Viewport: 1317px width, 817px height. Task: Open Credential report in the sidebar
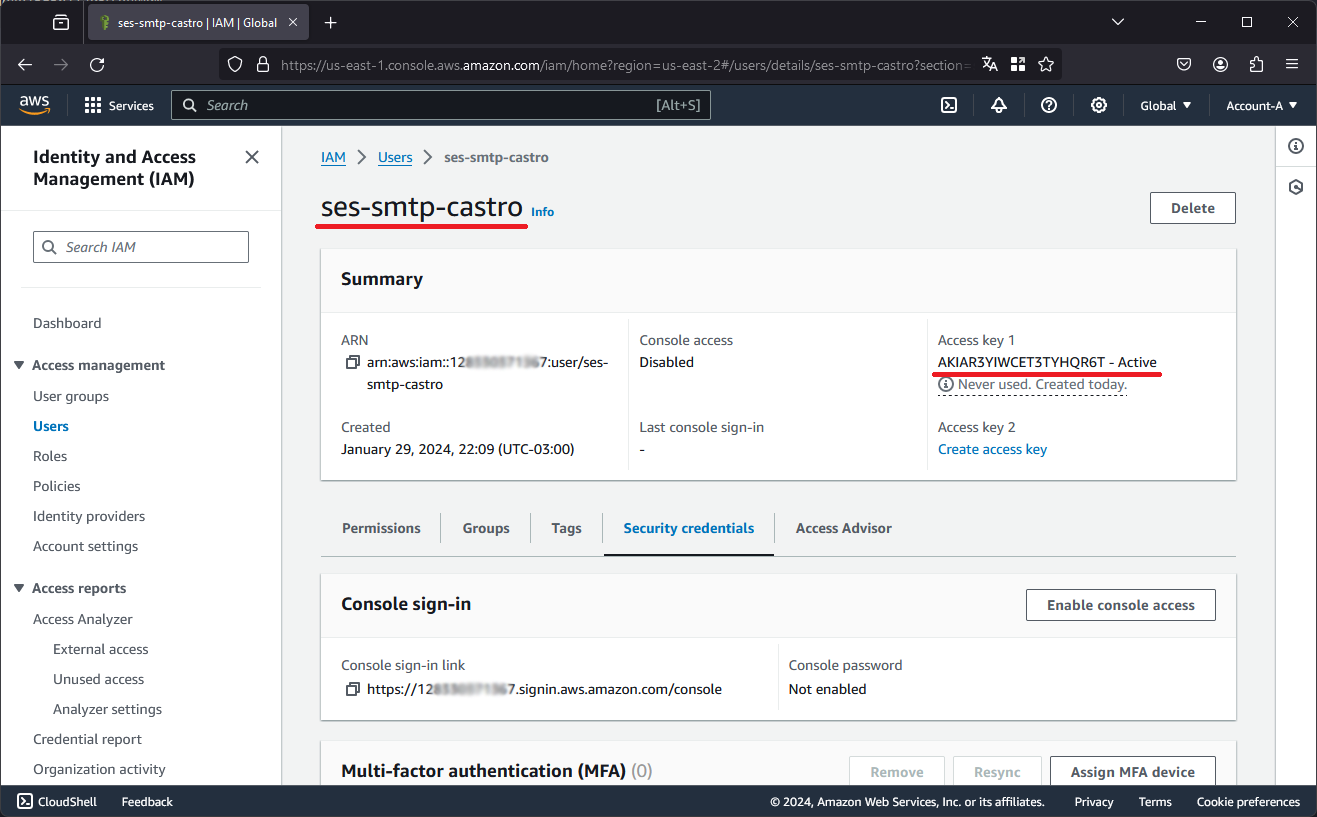88,739
